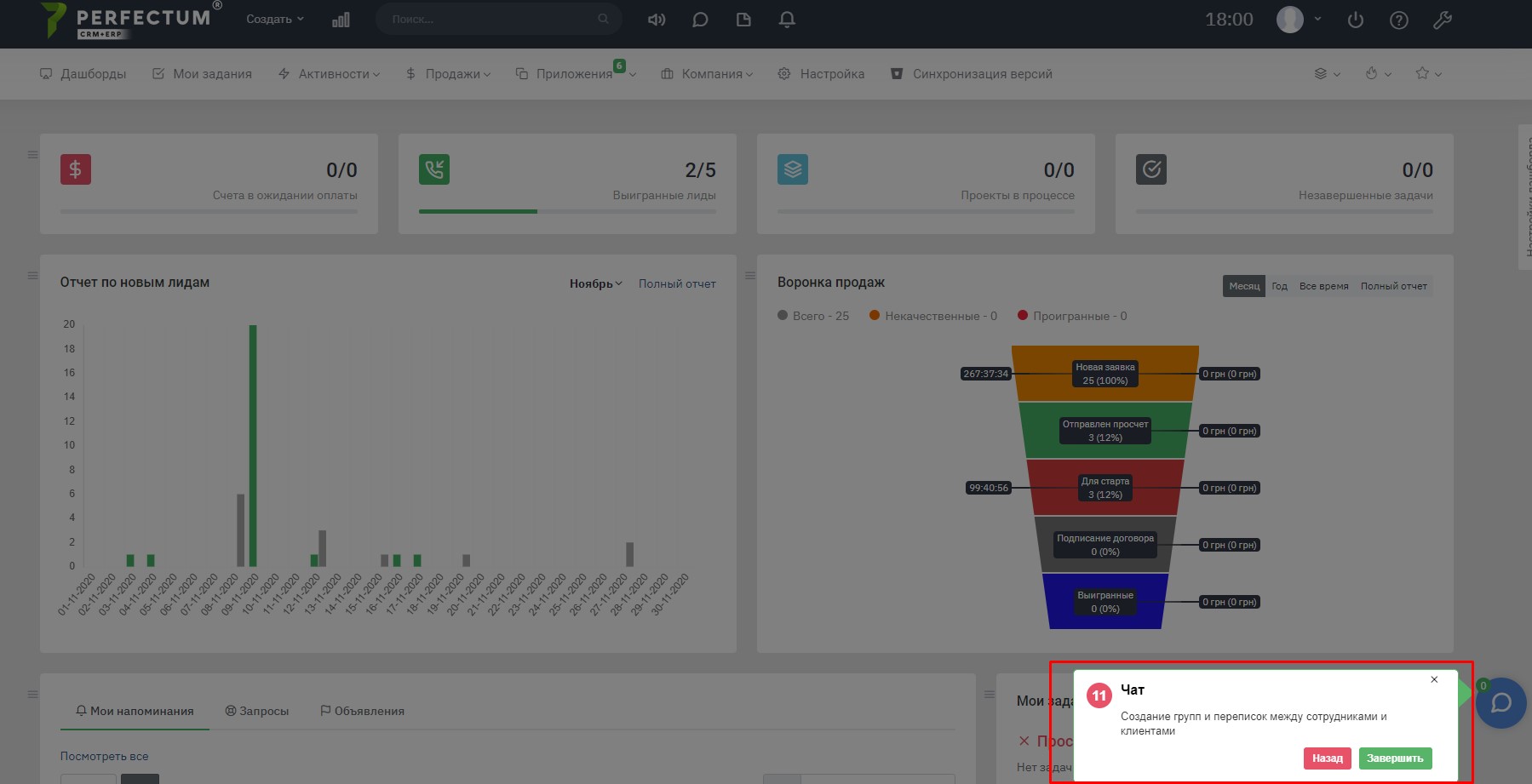Click the power logout icon

1356,20
